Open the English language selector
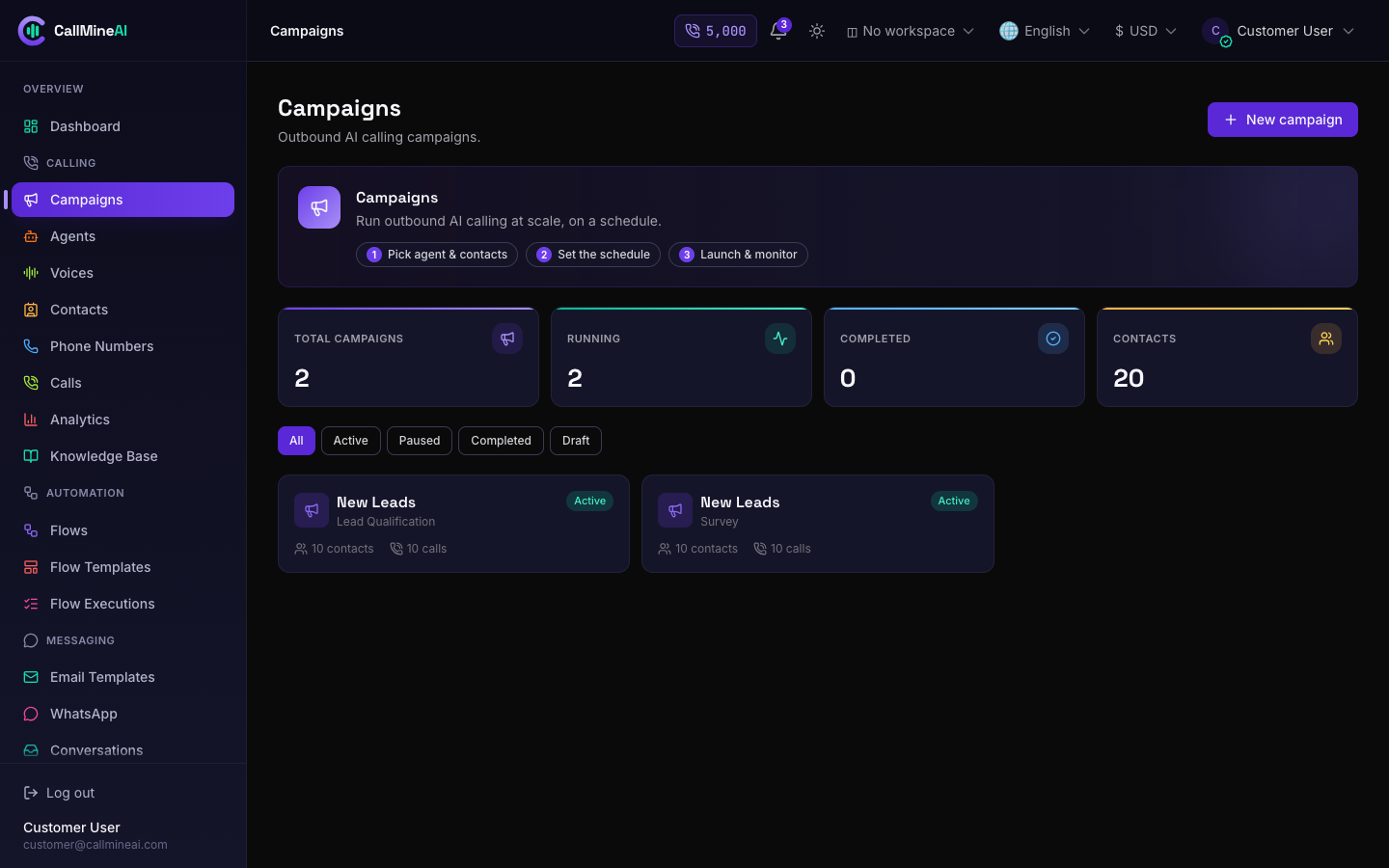This screenshot has height=868, width=1389. coord(1045,31)
